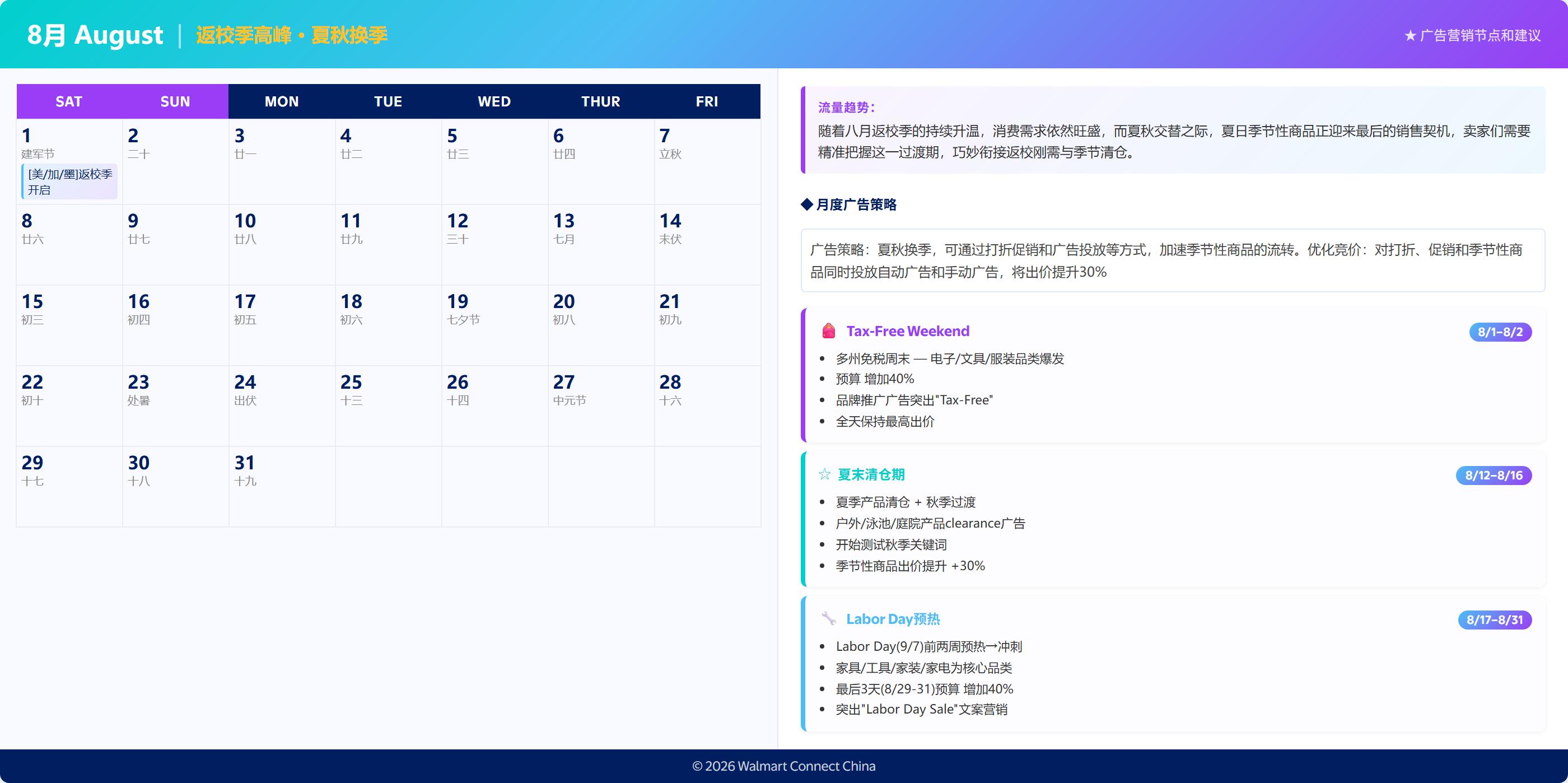1568x783 pixels.
Task: Toggle the [美/加/墨]返校季开启 event on August 1
Action: (69, 181)
